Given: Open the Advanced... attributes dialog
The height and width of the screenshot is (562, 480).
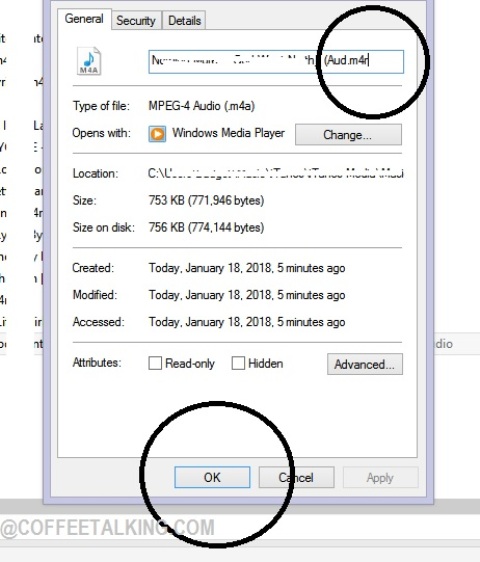Looking at the screenshot, I should [365, 364].
